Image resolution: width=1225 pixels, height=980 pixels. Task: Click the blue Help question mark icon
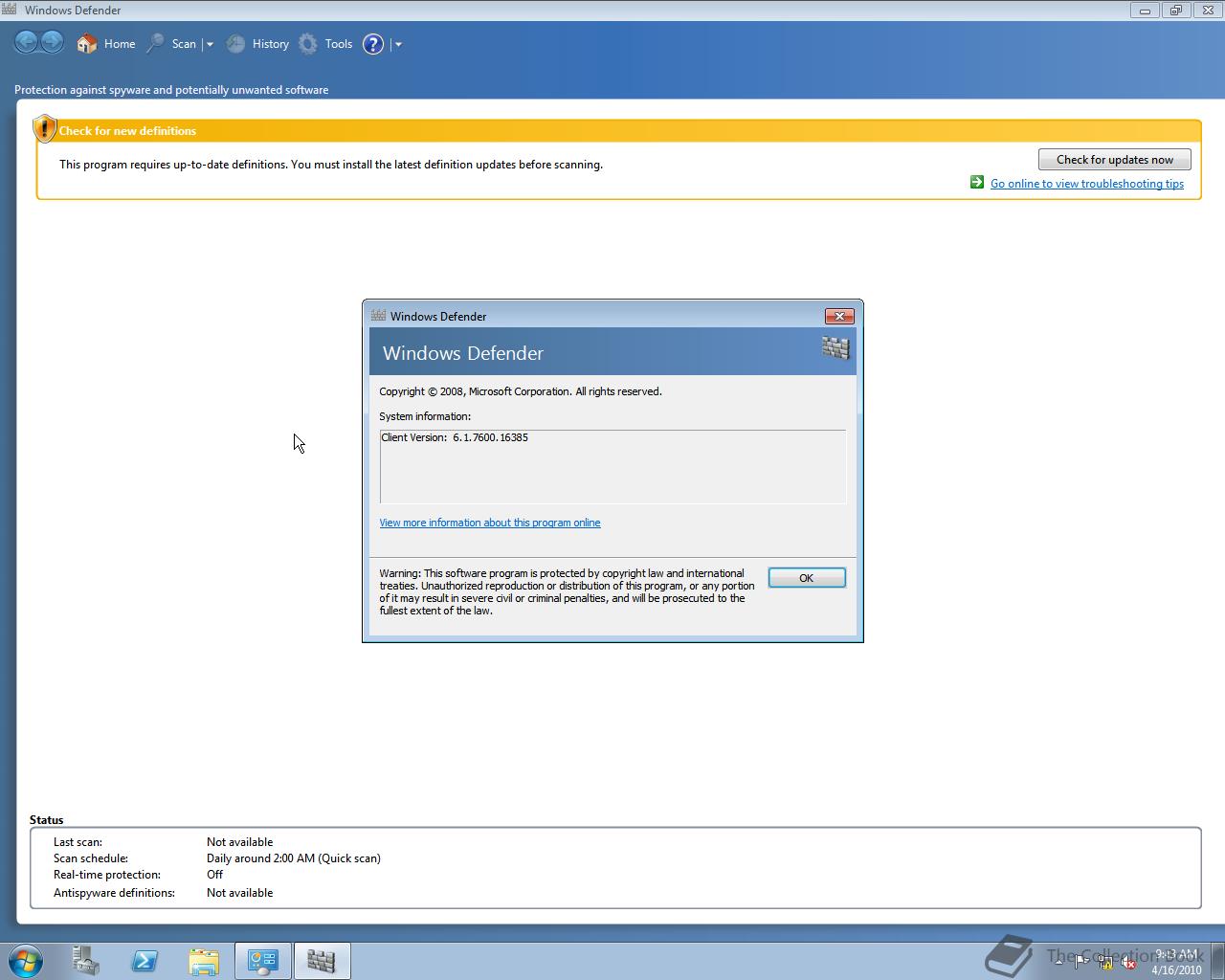373,44
